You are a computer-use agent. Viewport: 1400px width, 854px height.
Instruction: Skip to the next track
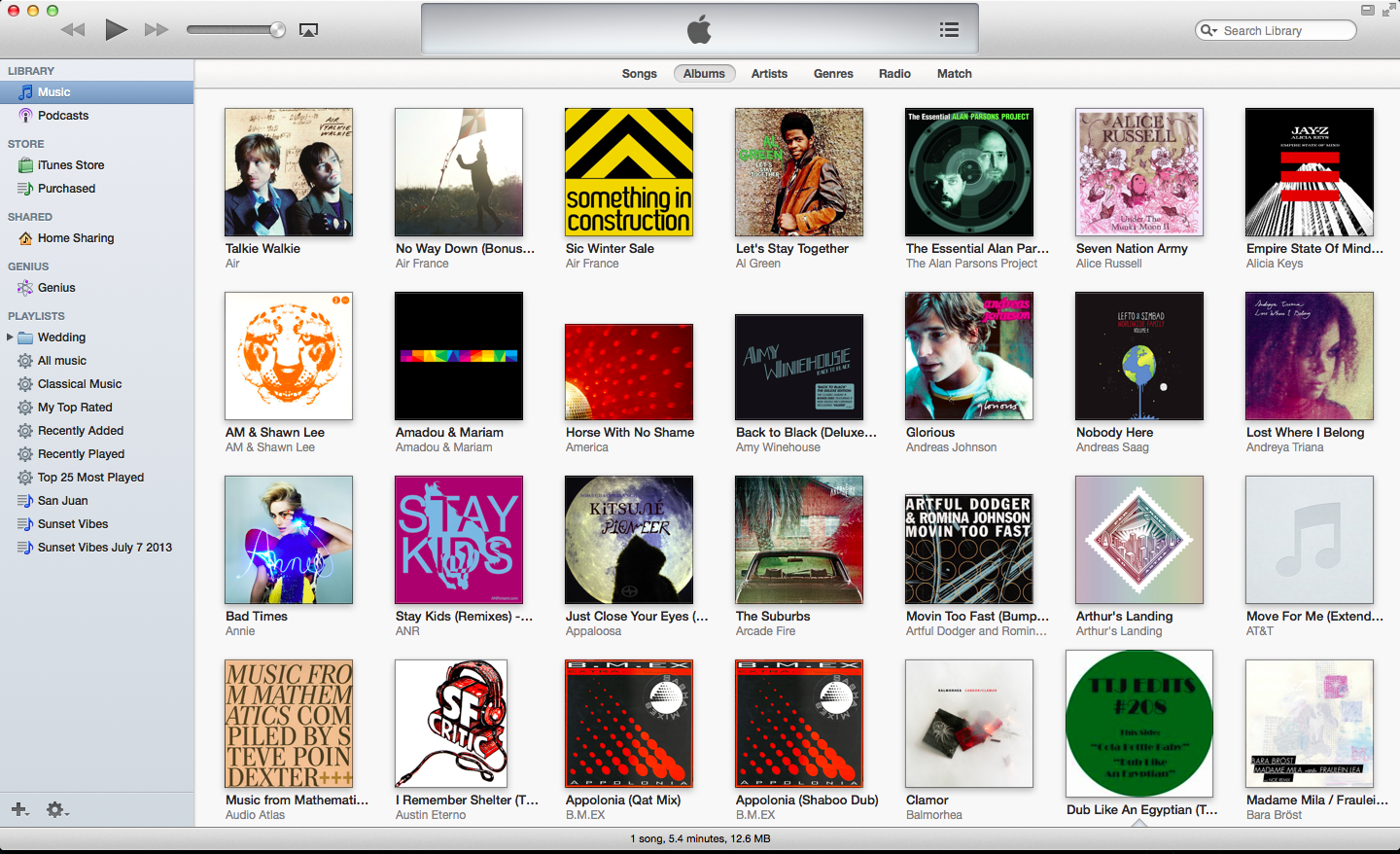[156, 29]
